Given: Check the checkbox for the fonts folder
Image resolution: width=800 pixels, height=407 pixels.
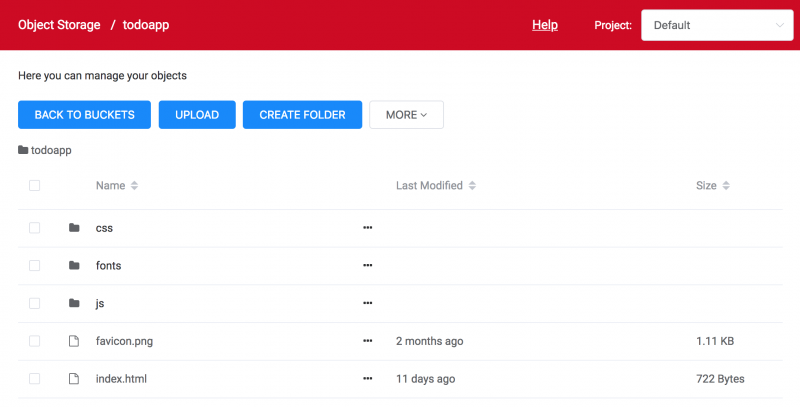Looking at the screenshot, I should (34, 265).
